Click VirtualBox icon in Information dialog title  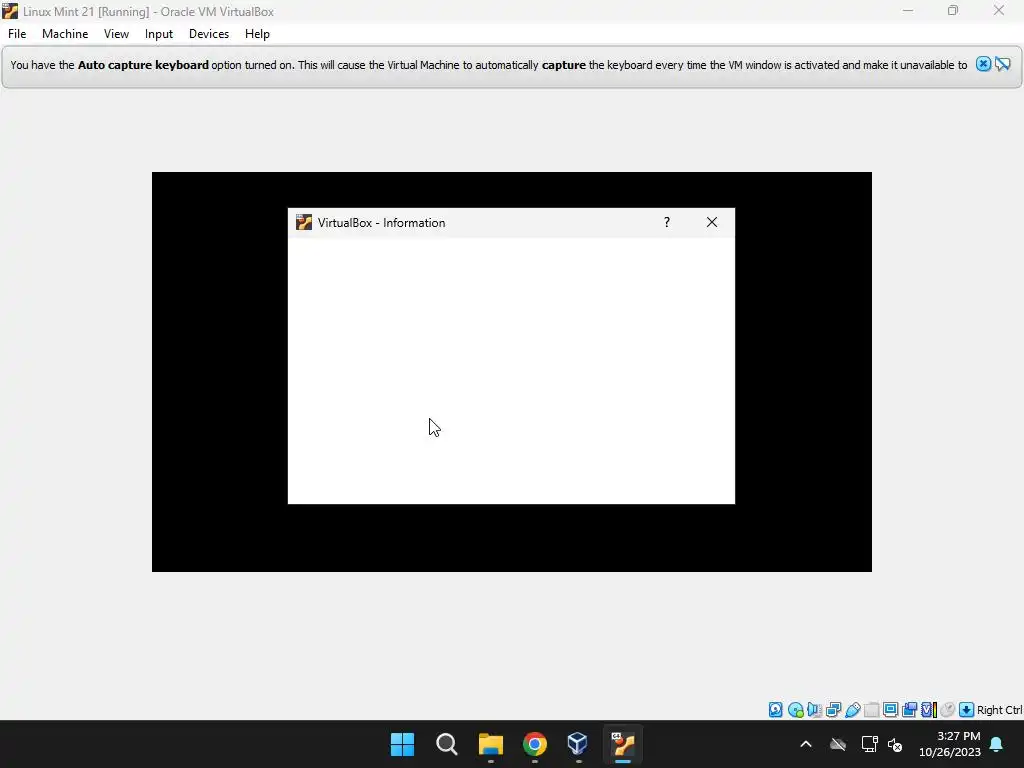304,223
